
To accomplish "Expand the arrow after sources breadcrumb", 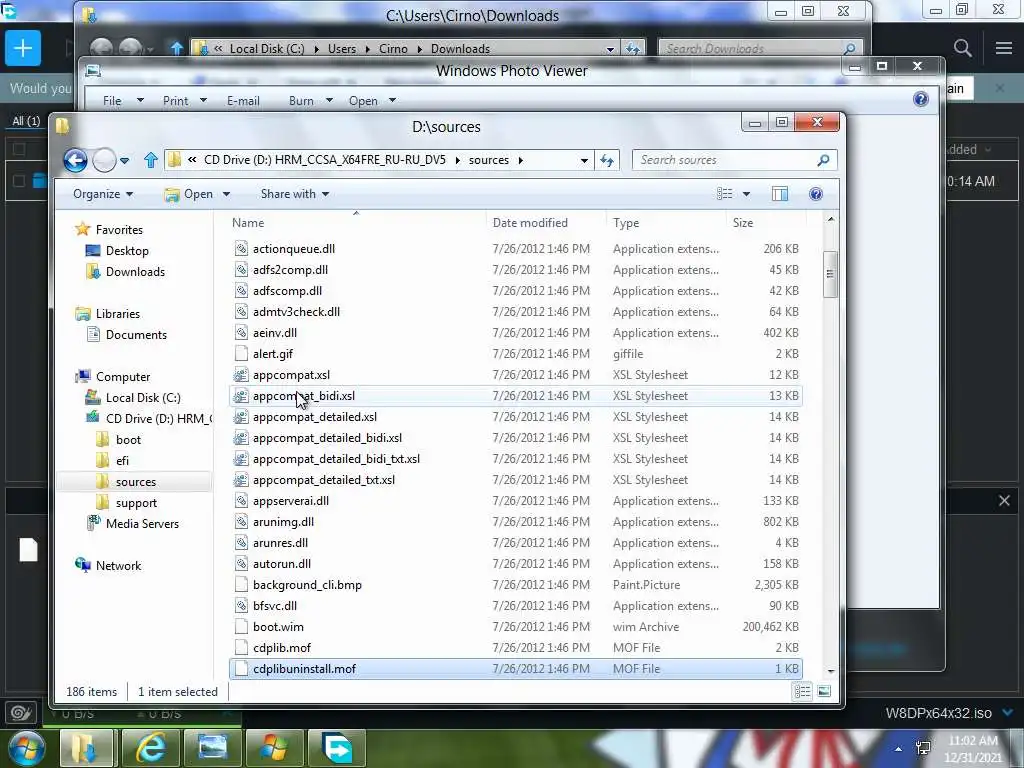I will [520, 160].
